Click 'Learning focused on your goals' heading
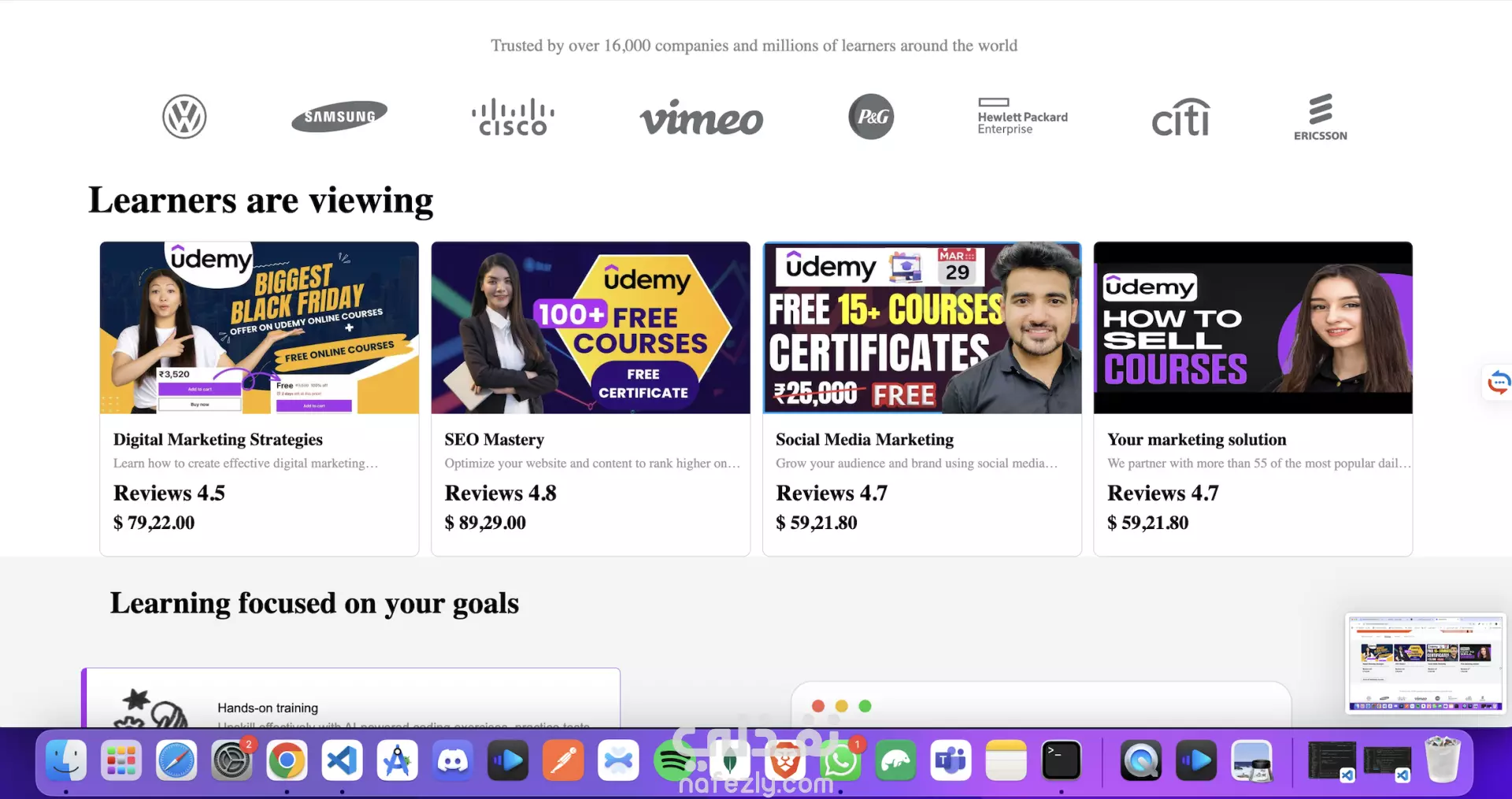Screen dimensions: 1512x799 (314, 604)
